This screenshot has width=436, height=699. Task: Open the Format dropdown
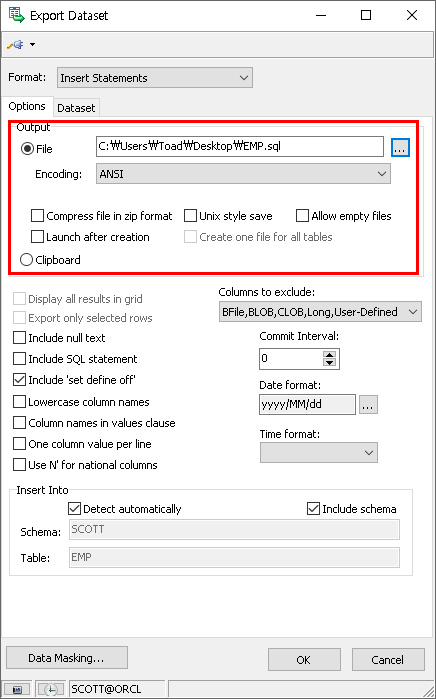[x=155, y=78]
